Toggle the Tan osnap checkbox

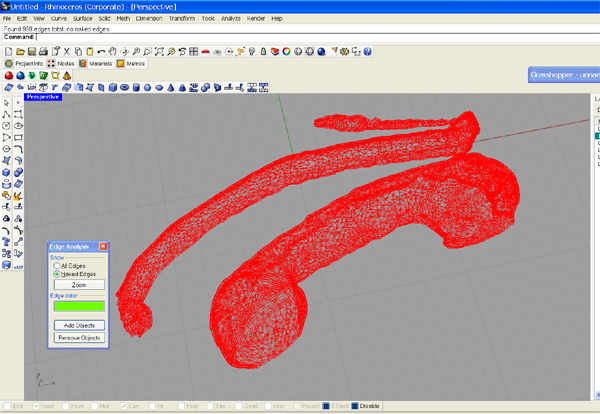(210, 406)
